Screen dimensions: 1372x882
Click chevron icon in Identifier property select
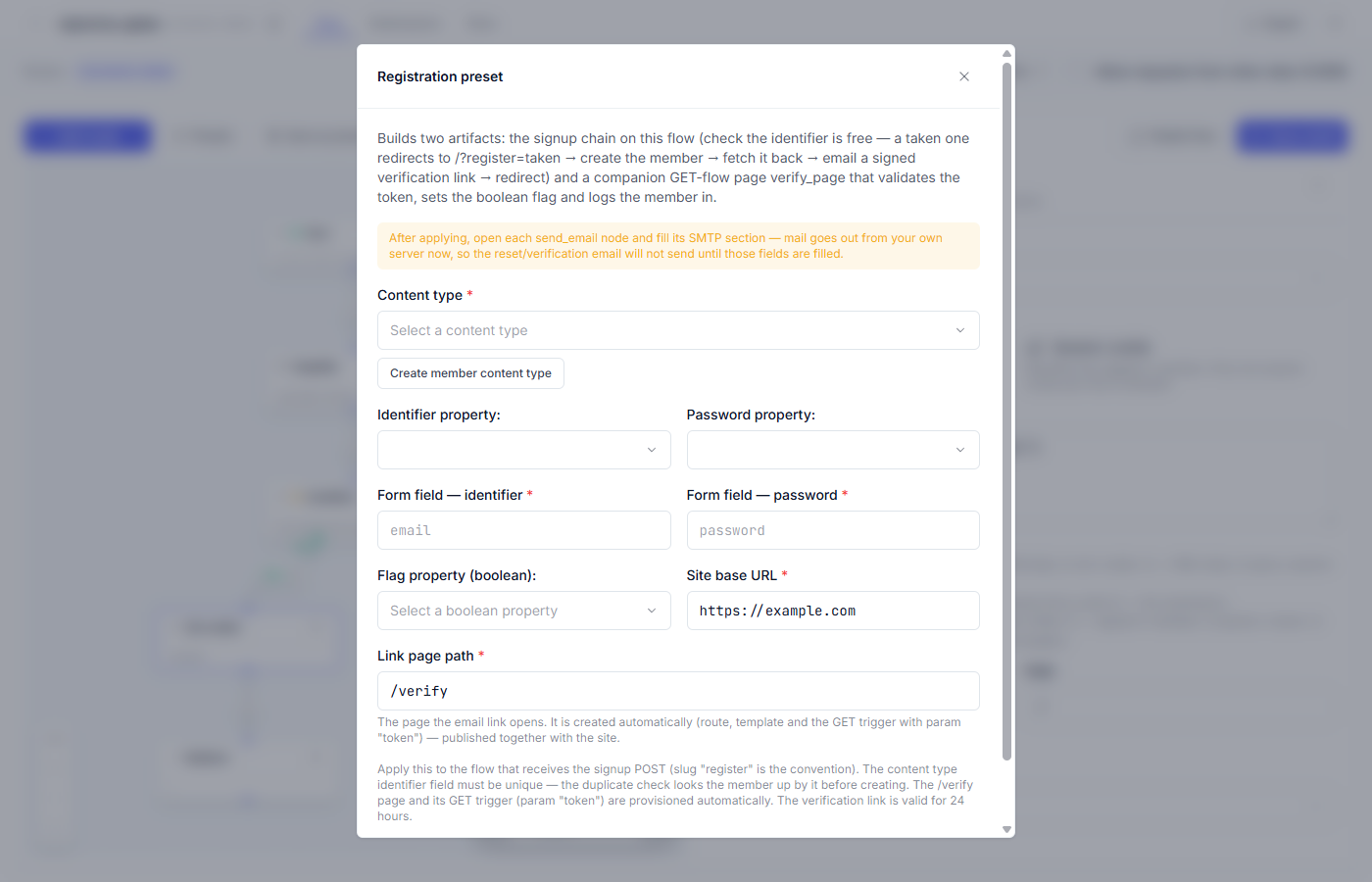pos(652,450)
